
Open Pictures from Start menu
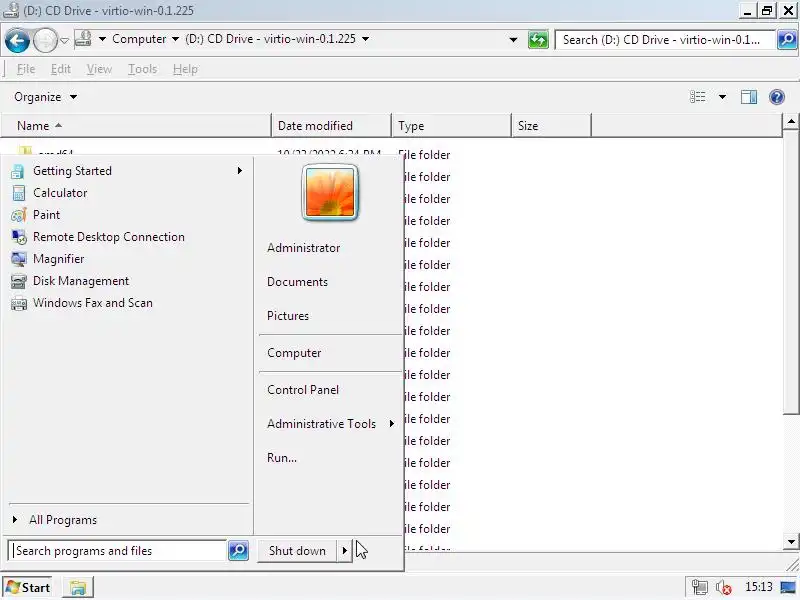pyautogui.click(x=288, y=316)
